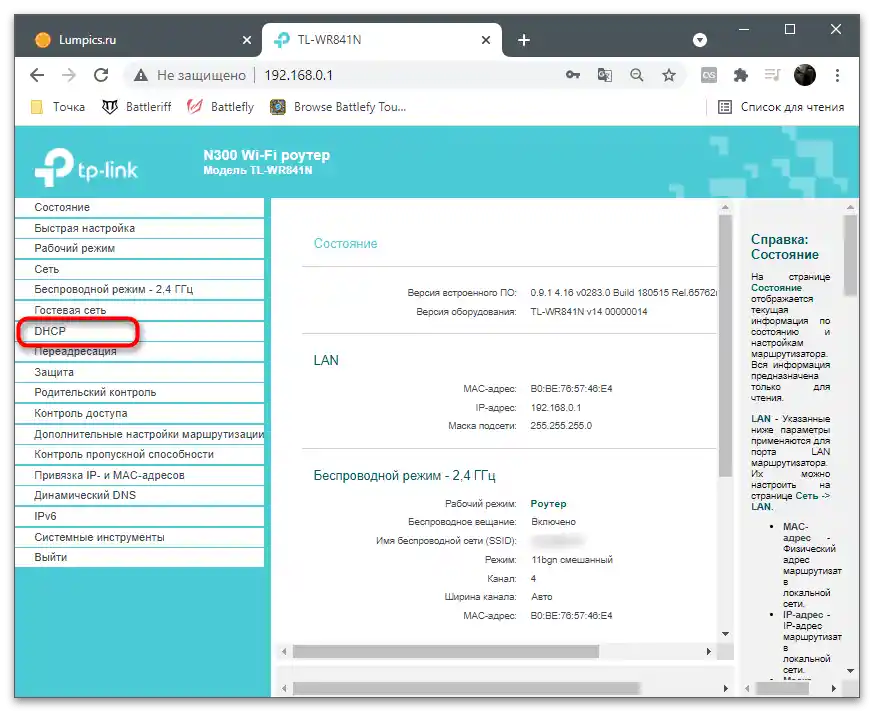874x712 pixels.
Task: Click the translate page icon
Action: pos(604,75)
